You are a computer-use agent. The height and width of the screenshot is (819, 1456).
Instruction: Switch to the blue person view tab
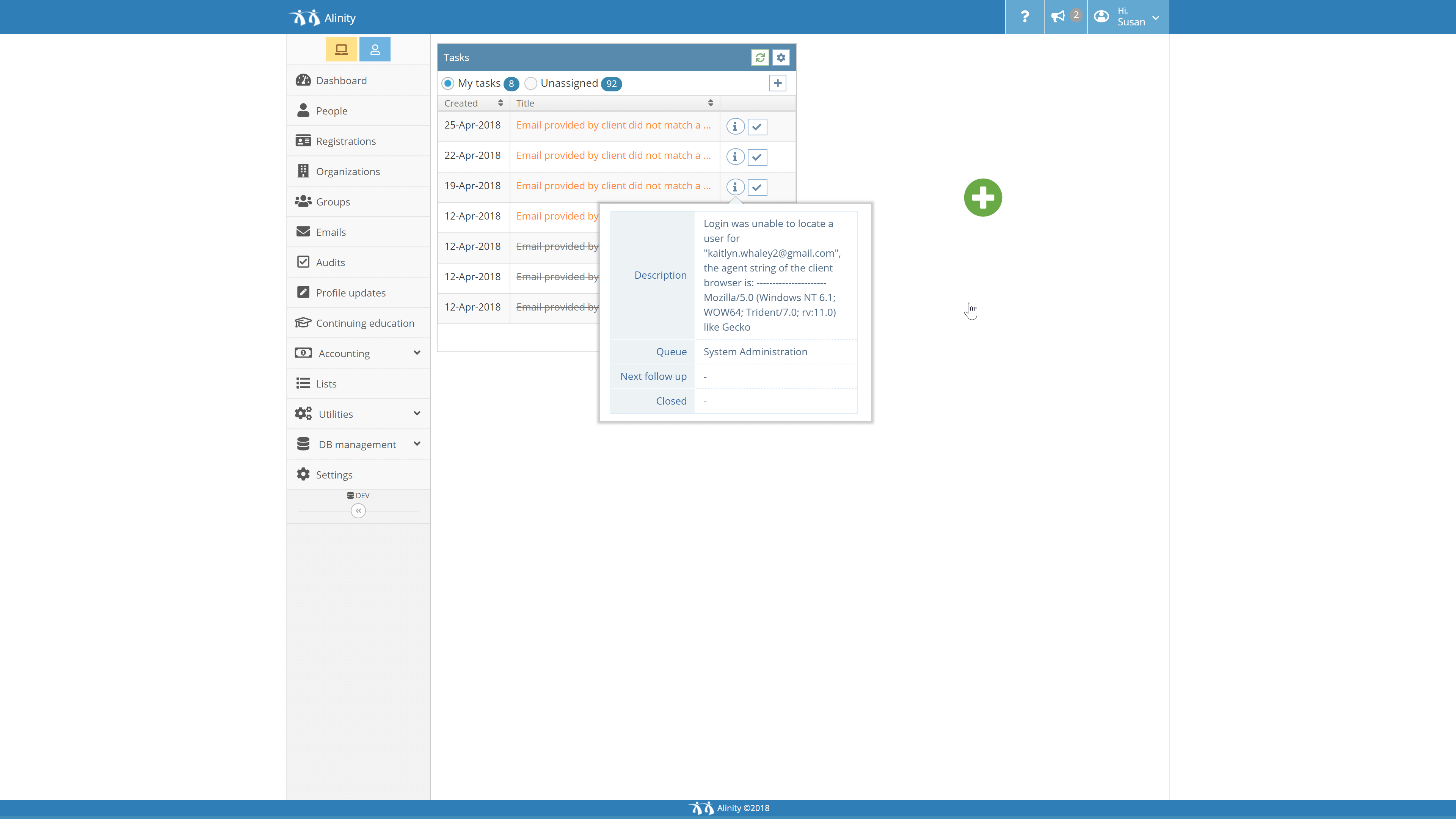[375, 50]
